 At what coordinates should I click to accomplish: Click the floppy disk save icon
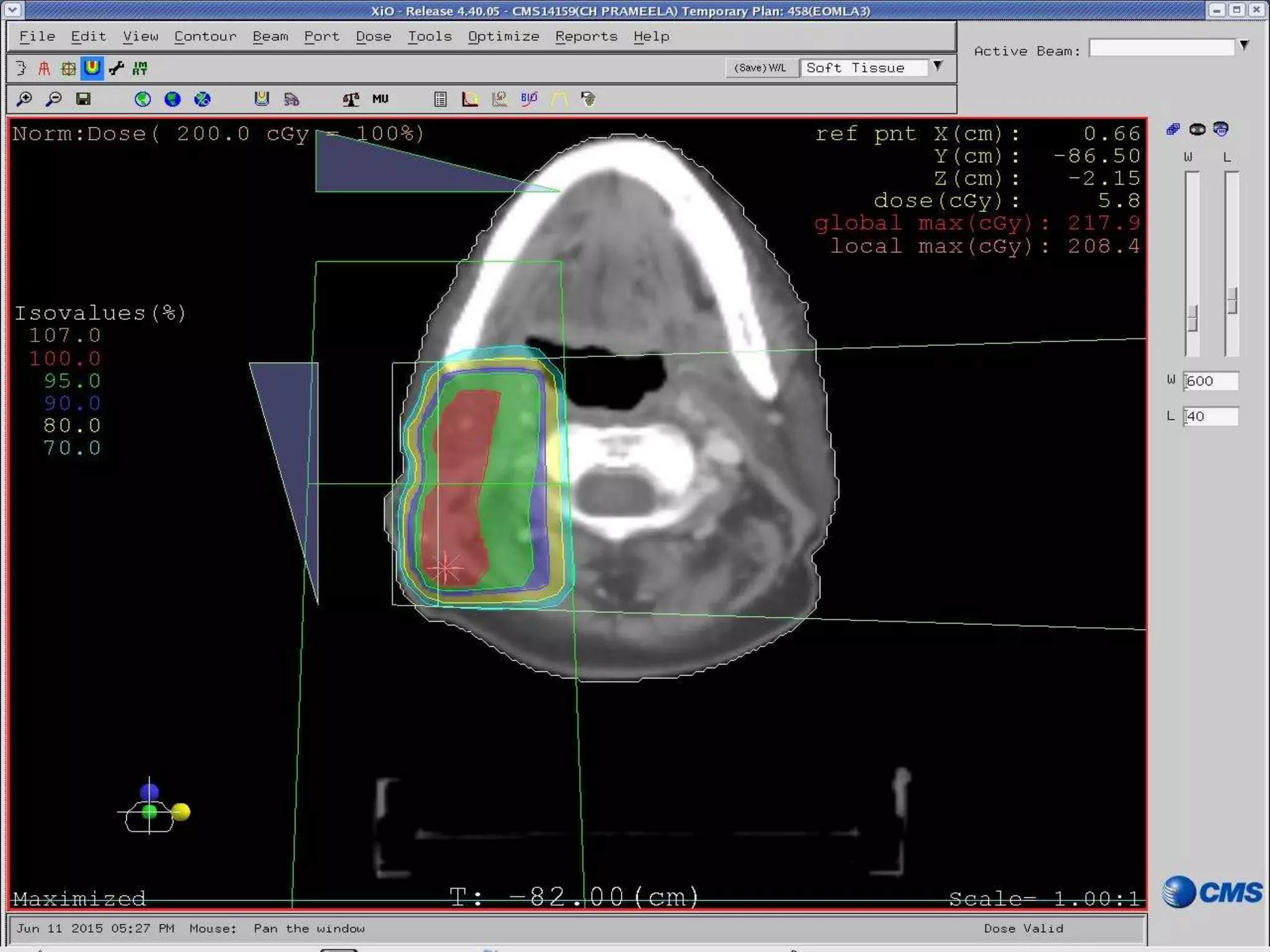[83, 99]
